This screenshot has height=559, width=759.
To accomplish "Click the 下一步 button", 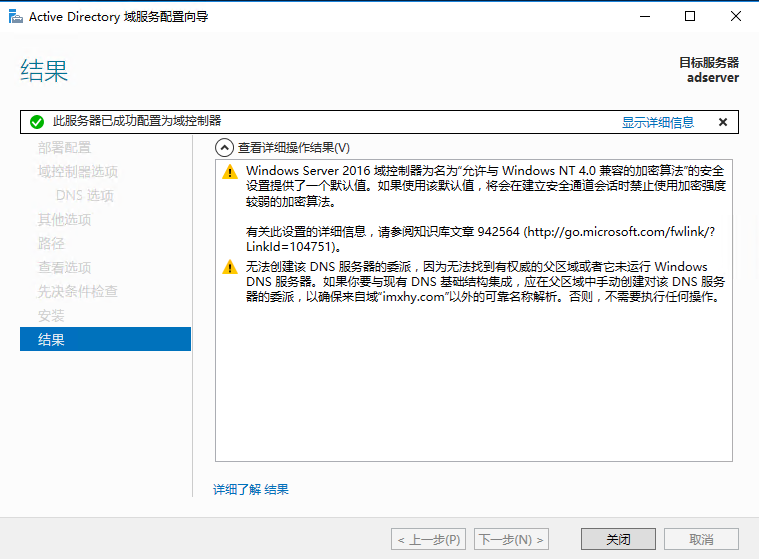I will pos(511,539).
